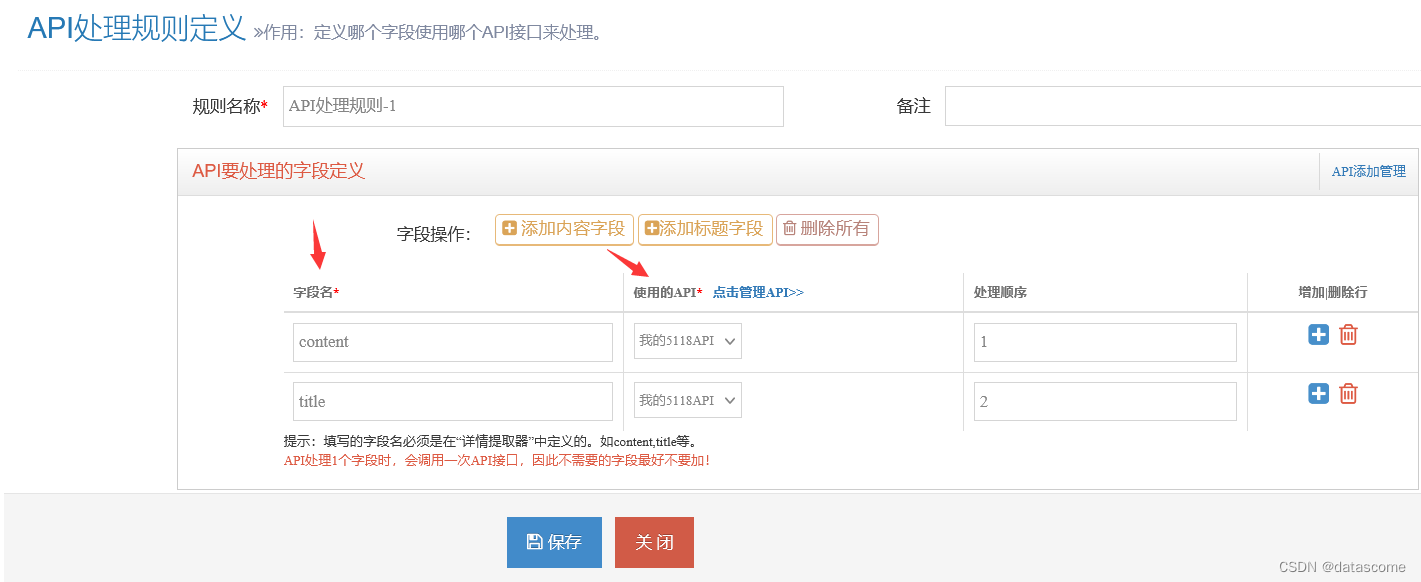Click processing order input with value 1

[1105, 342]
